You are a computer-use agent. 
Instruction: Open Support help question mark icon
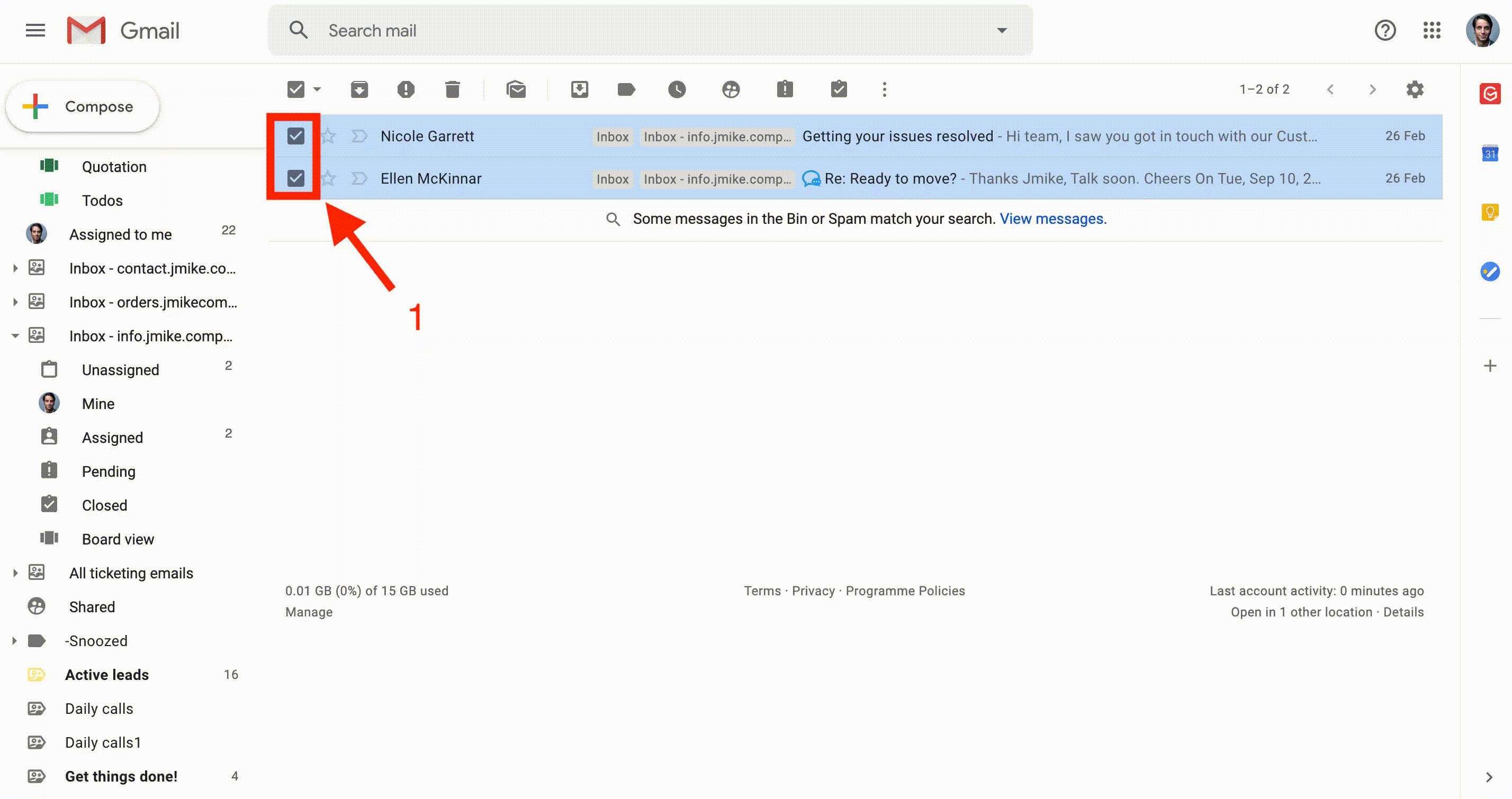1385,31
